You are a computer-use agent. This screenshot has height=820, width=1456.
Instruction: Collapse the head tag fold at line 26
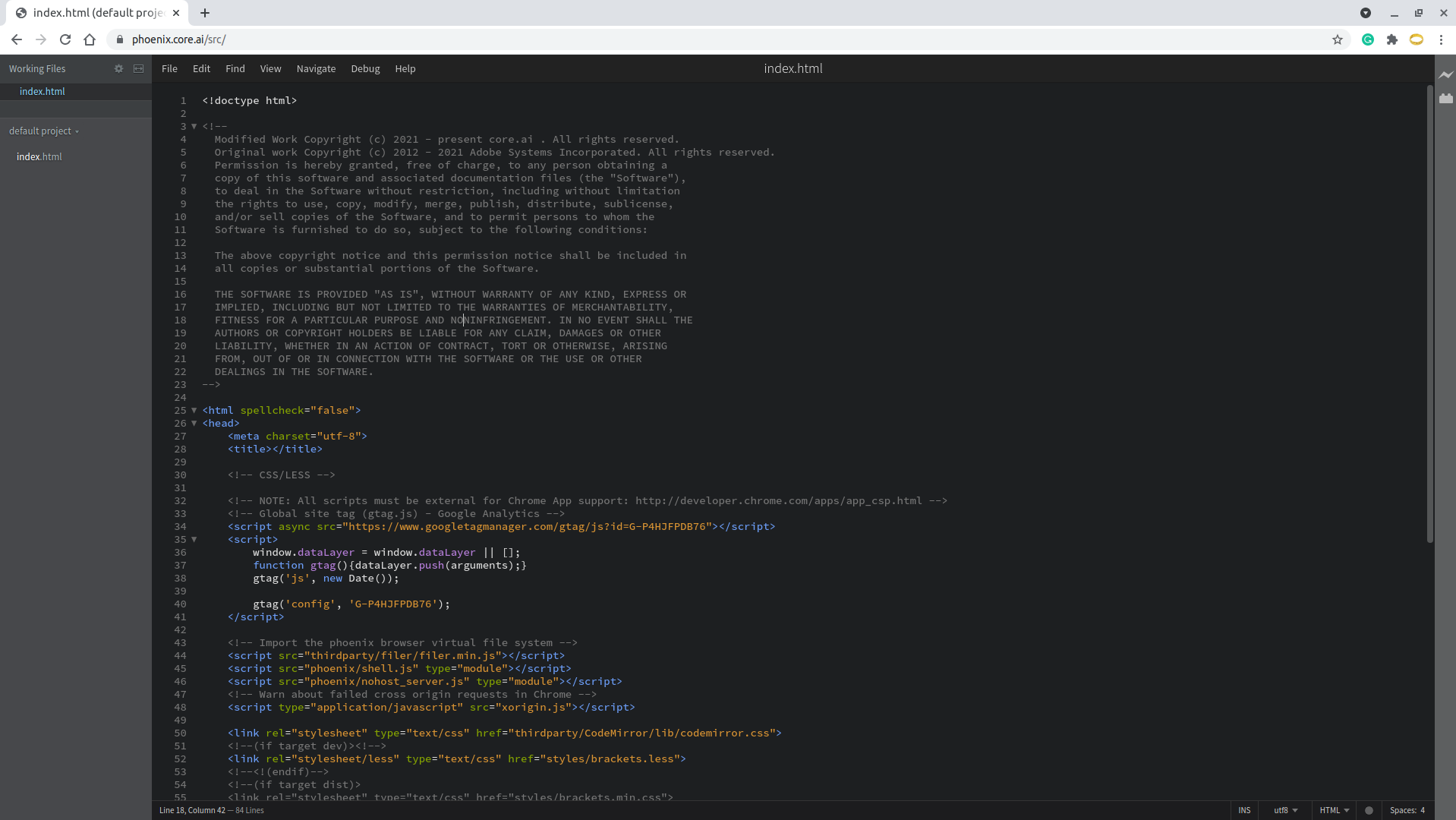click(x=194, y=424)
